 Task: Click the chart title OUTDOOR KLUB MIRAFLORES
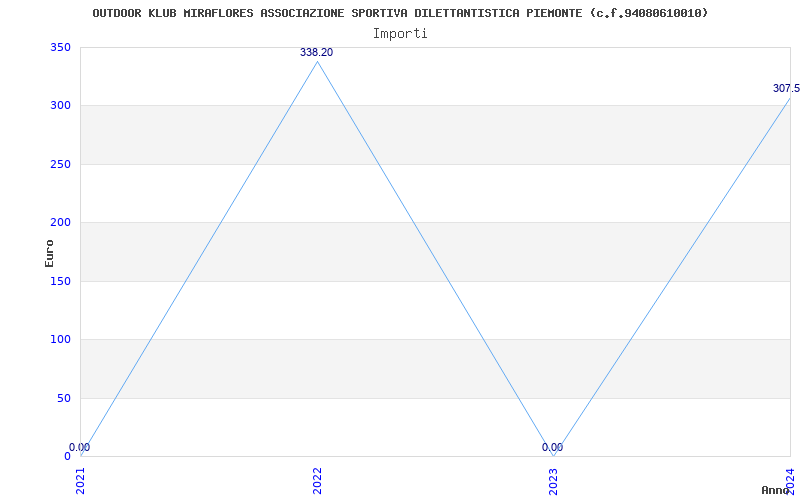tap(400, 13)
